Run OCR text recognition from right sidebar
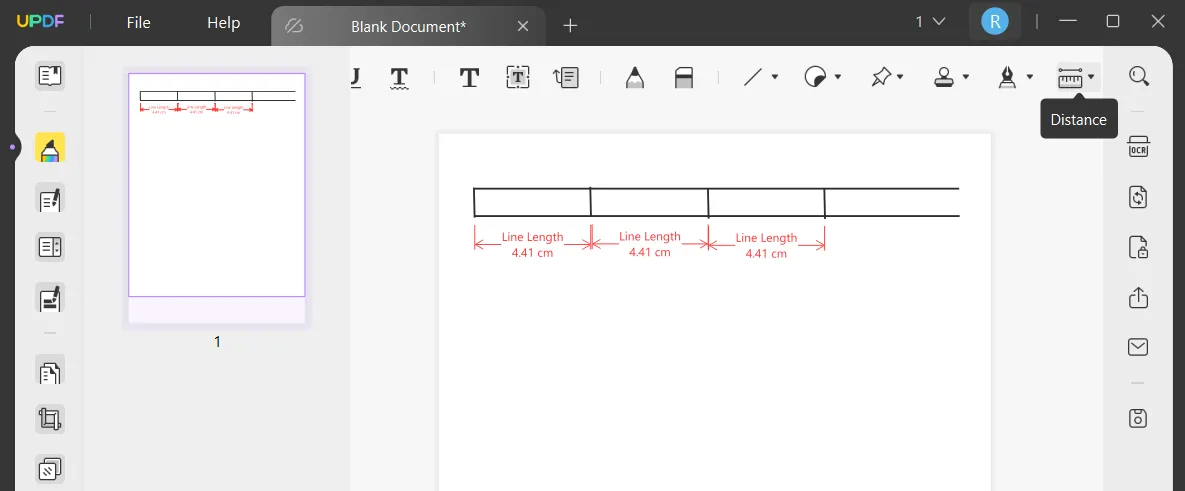1185x491 pixels. (1138, 147)
